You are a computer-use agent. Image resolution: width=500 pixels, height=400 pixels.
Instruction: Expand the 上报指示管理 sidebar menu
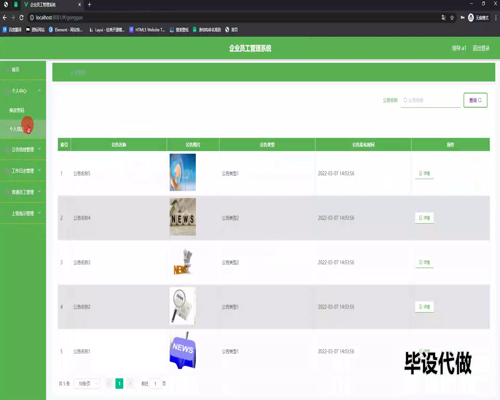23,213
